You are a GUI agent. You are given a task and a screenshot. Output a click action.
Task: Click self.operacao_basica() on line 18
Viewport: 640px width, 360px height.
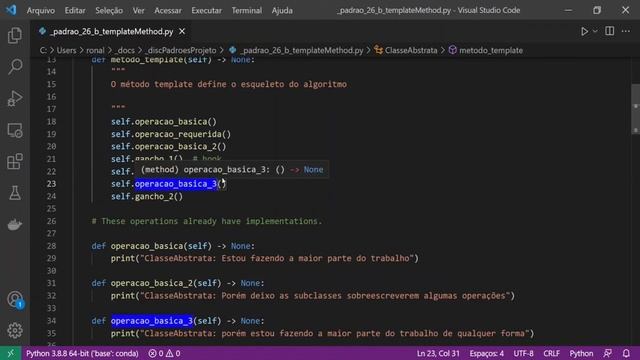(x=164, y=121)
